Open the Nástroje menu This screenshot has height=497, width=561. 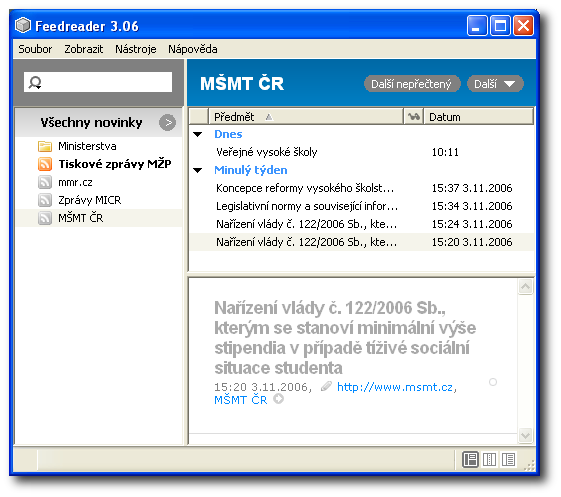[136, 49]
